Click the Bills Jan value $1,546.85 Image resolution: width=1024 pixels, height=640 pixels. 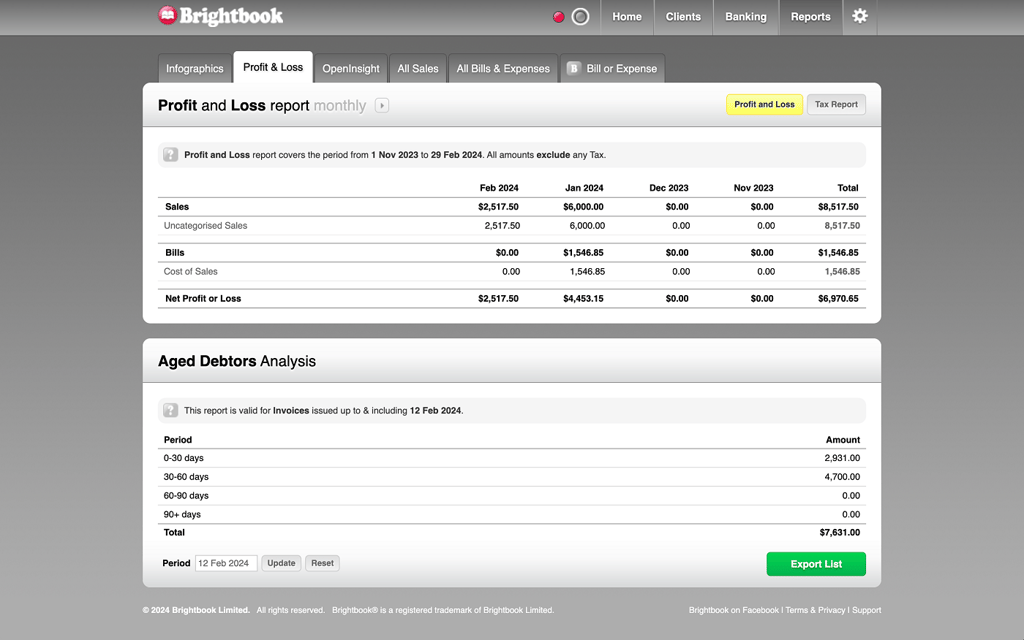583,253
